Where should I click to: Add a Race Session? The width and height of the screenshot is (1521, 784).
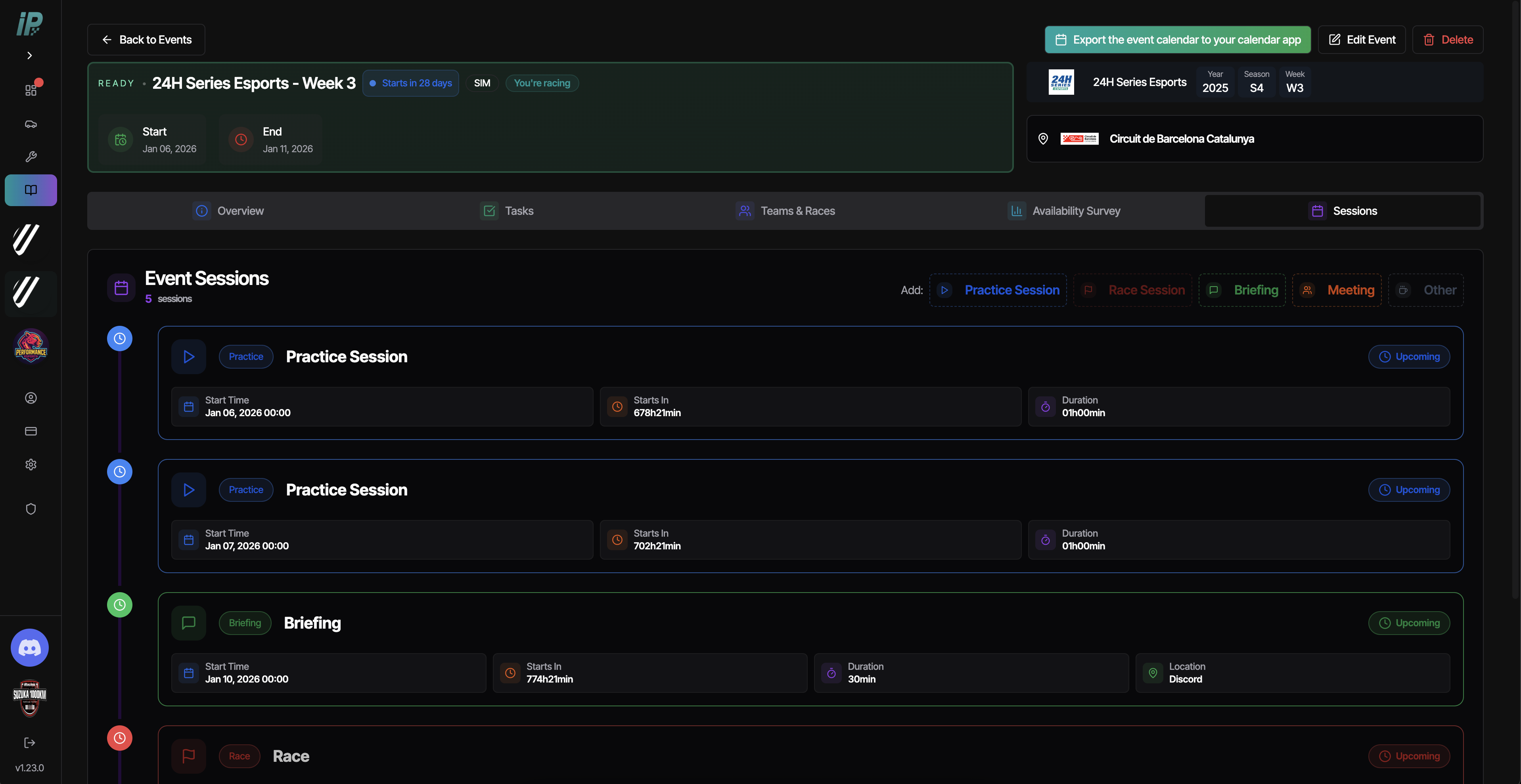click(1133, 290)
